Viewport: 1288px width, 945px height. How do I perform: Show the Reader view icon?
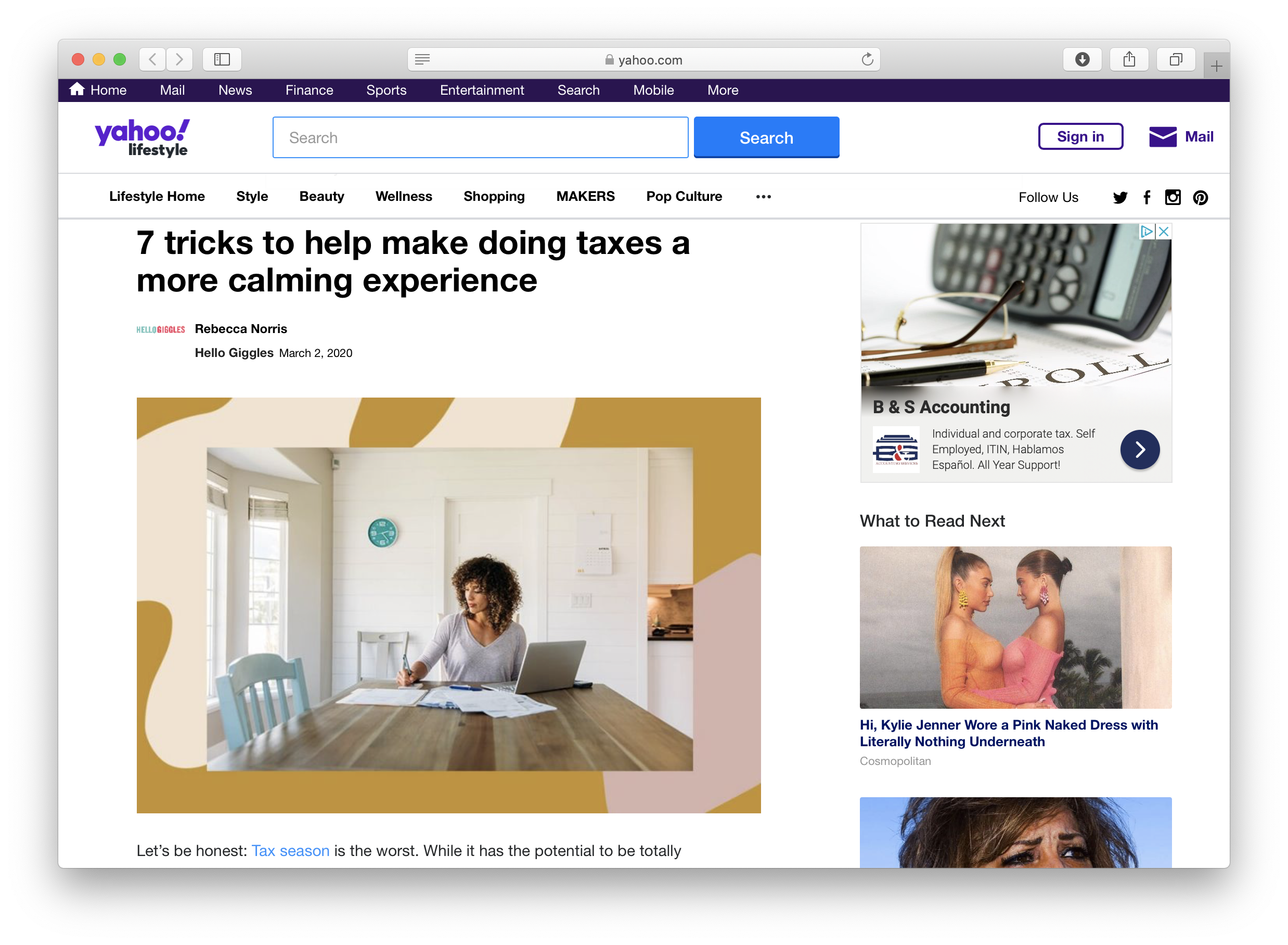click(422, 59)
